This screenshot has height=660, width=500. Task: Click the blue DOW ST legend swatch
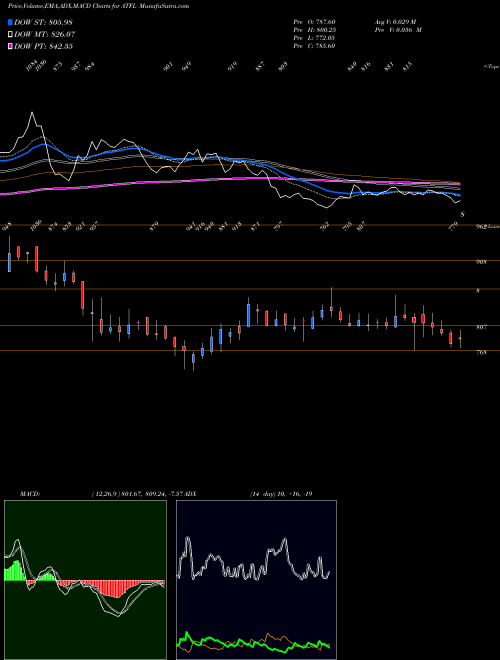pyautogui.click(x=11, y=22)
